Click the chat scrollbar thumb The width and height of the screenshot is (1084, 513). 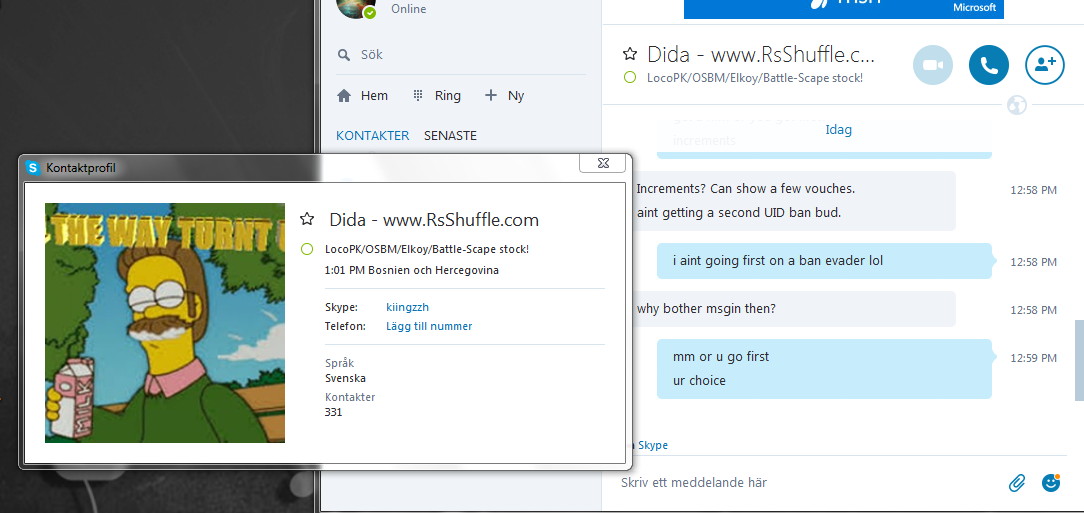click(1078, 360)
